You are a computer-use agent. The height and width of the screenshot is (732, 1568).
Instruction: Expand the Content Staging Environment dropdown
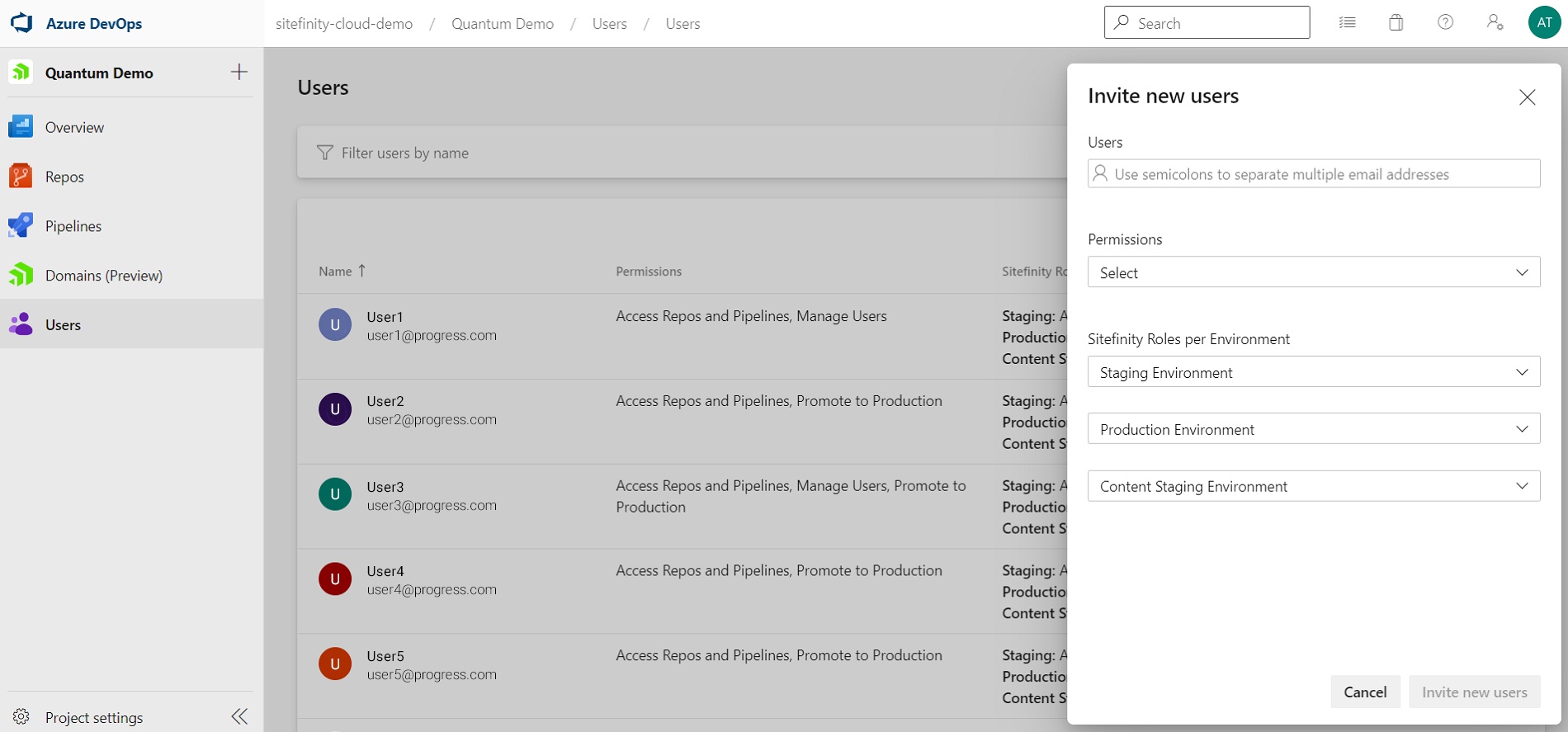(1313, 486)
